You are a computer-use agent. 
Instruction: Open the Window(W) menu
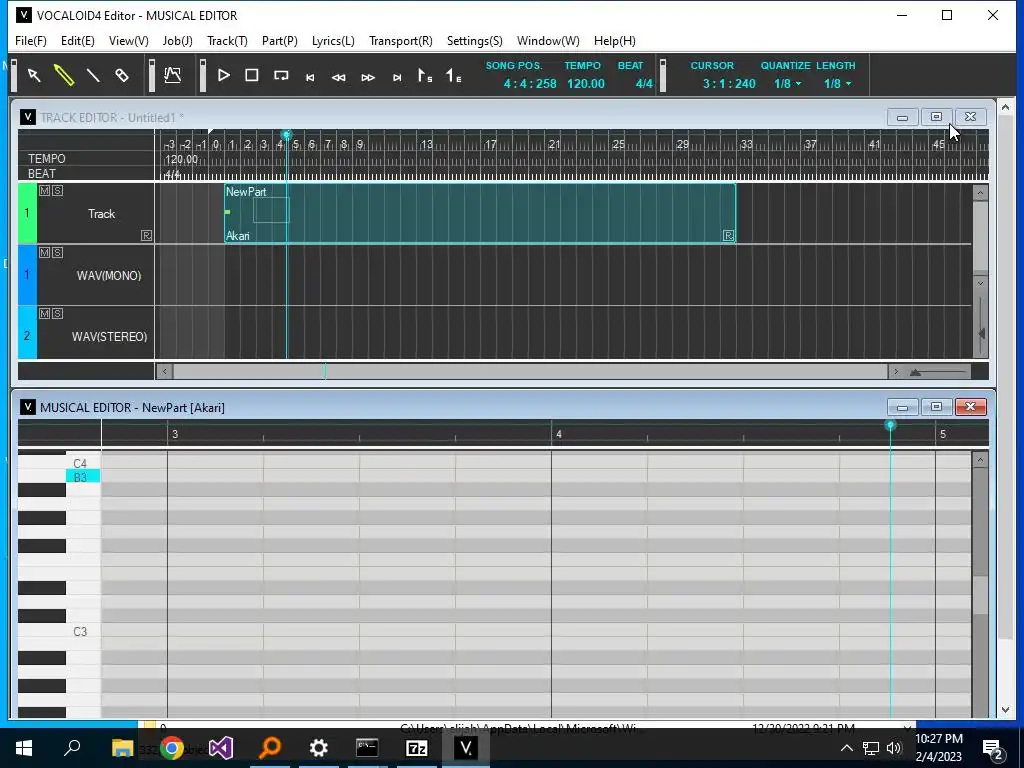pyautogui.click(x=548, y=40)
